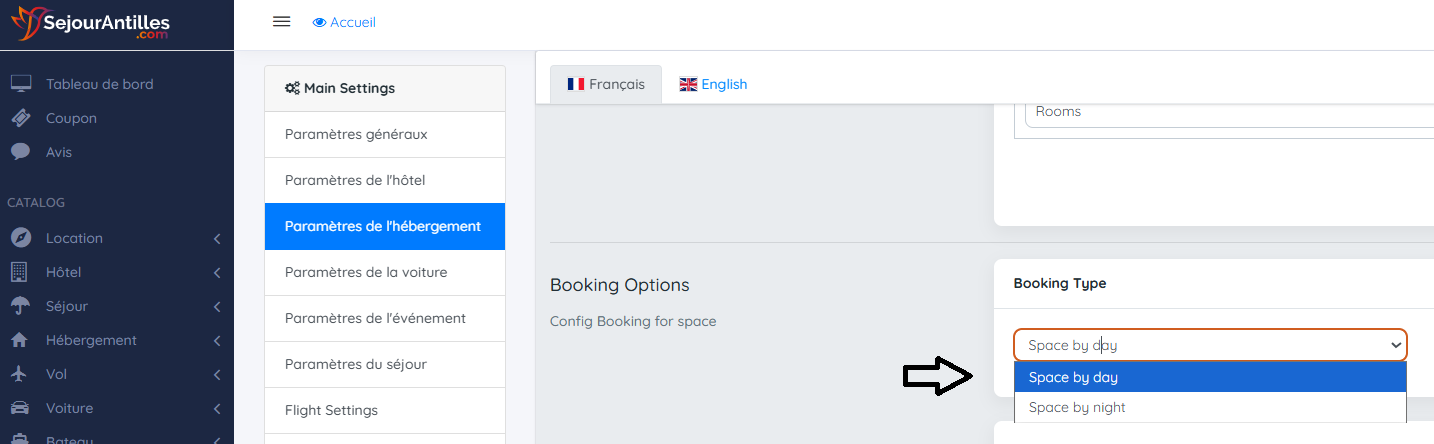
Task: Click the Accueil link
Action: click(x=344, y=22)
